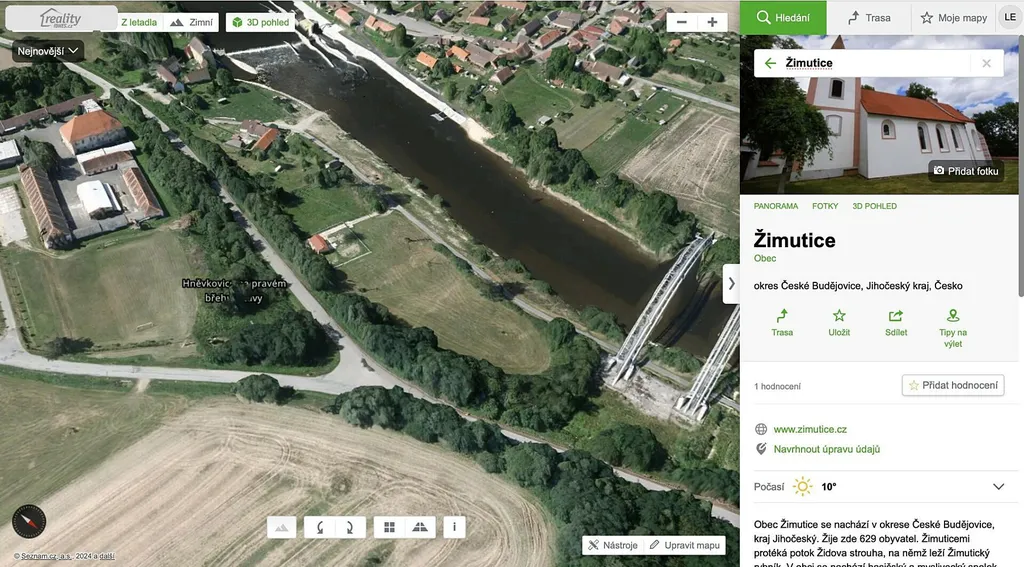Select the Z letadla aerial layer
This screenshot has height=567, width=1024.
(138, 22)
